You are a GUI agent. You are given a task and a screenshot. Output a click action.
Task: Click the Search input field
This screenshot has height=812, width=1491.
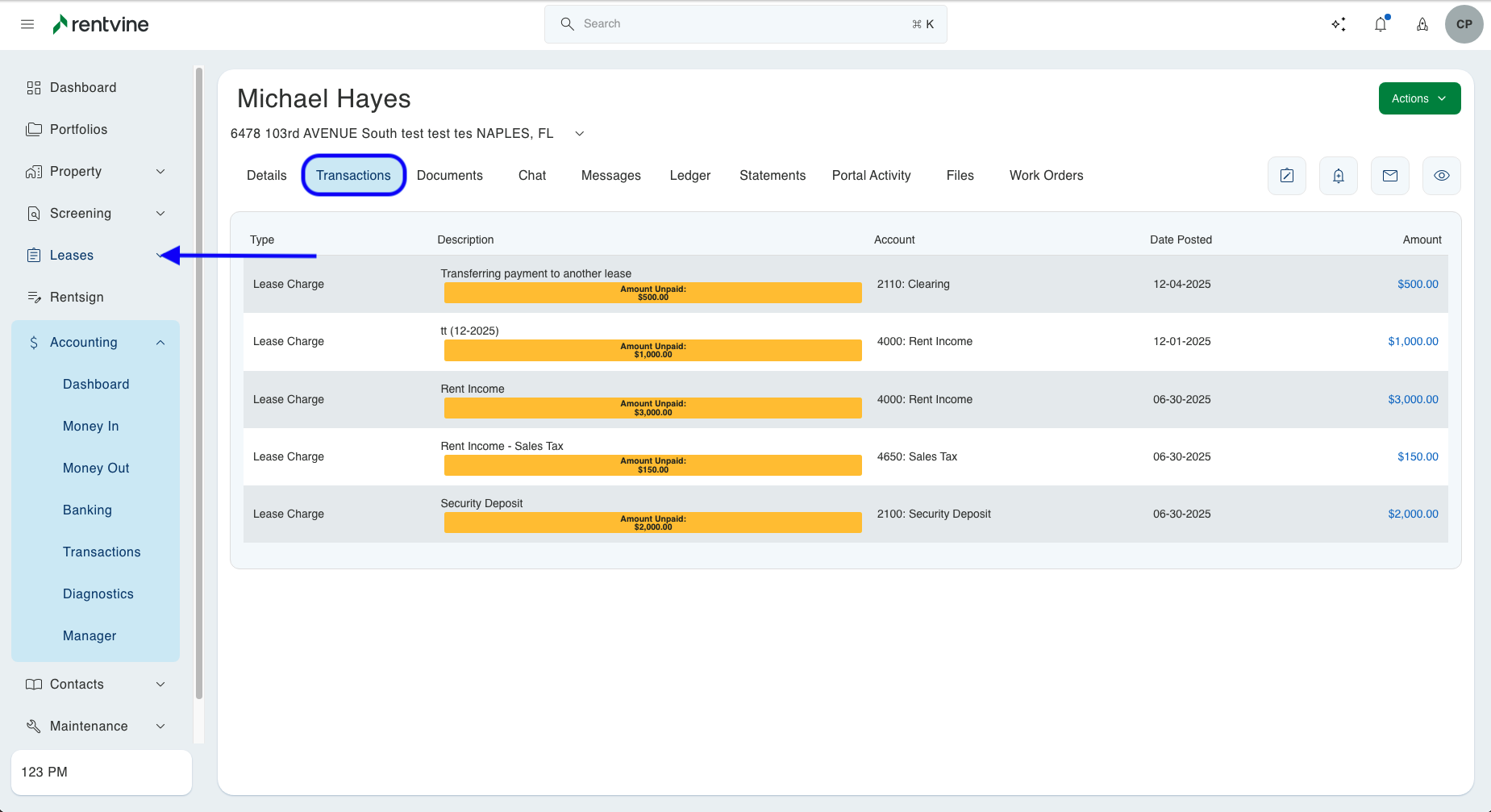(x=745, y=24)
